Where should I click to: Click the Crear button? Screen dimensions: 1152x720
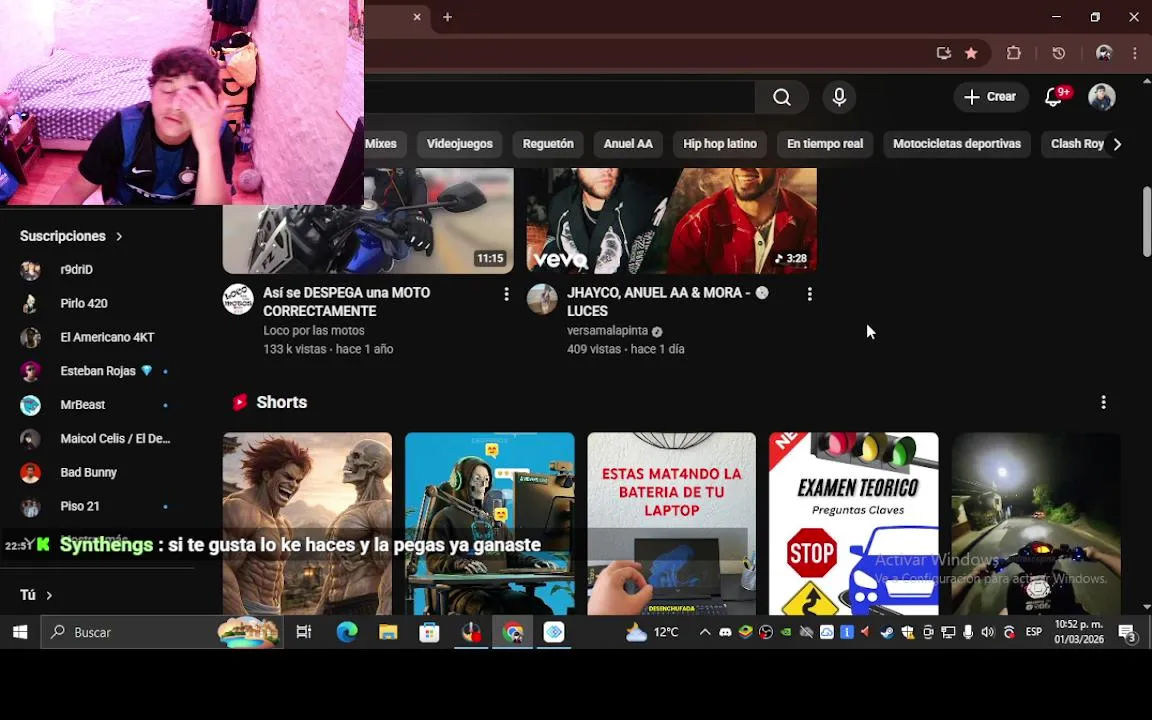coord(990,97)
